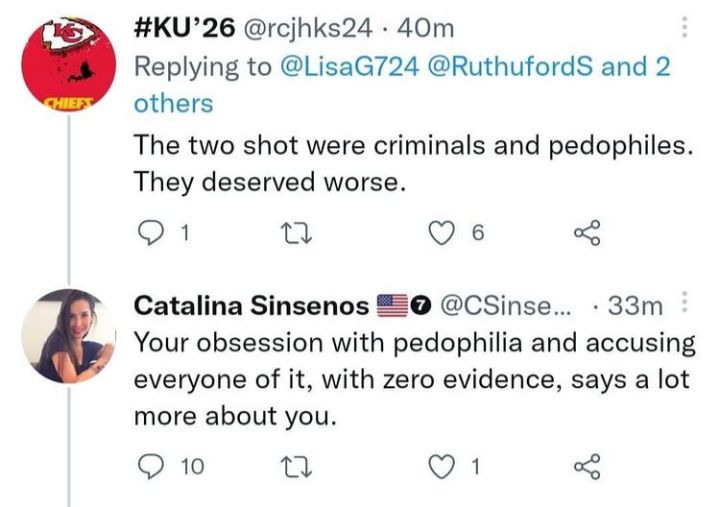This screenshot has height=507, width=720.
Task: Like the #KU'26 tweet
Action: 441,234
